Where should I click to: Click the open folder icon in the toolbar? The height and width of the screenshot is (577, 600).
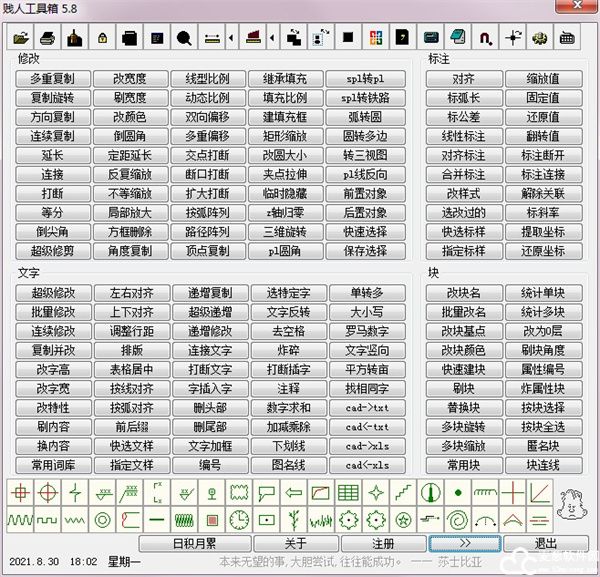22,38
